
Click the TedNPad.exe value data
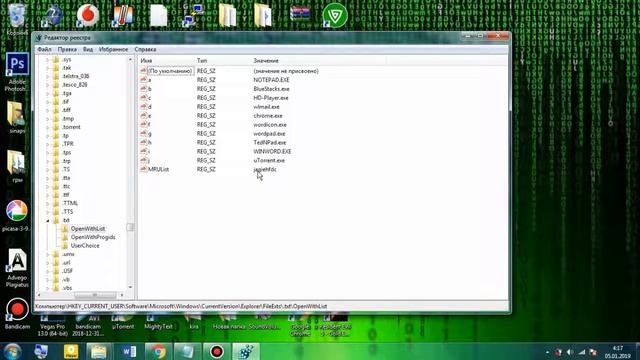click(x=270, y=142)
